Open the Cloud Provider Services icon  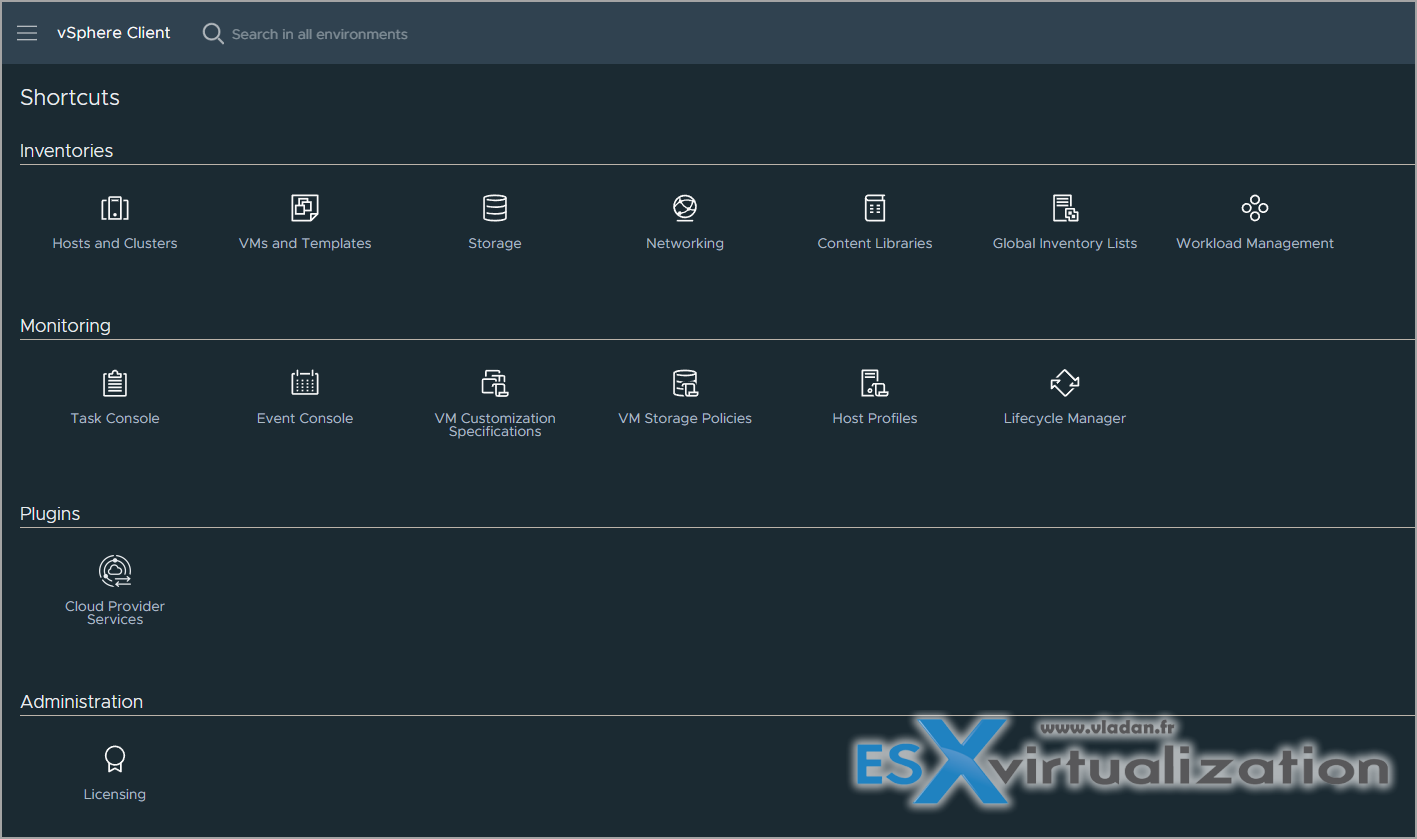tap(115, 571)
